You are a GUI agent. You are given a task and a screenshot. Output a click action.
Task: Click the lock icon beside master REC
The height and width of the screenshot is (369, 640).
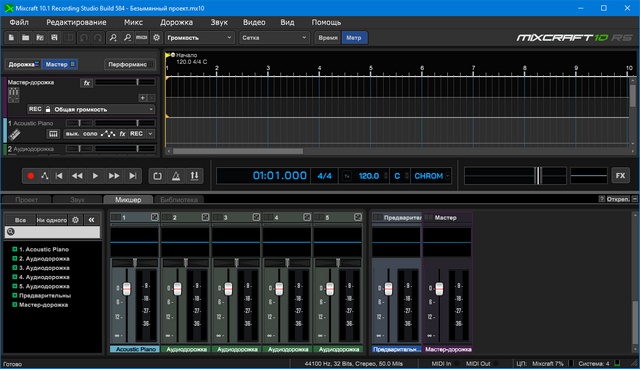[x=48, y=109]
